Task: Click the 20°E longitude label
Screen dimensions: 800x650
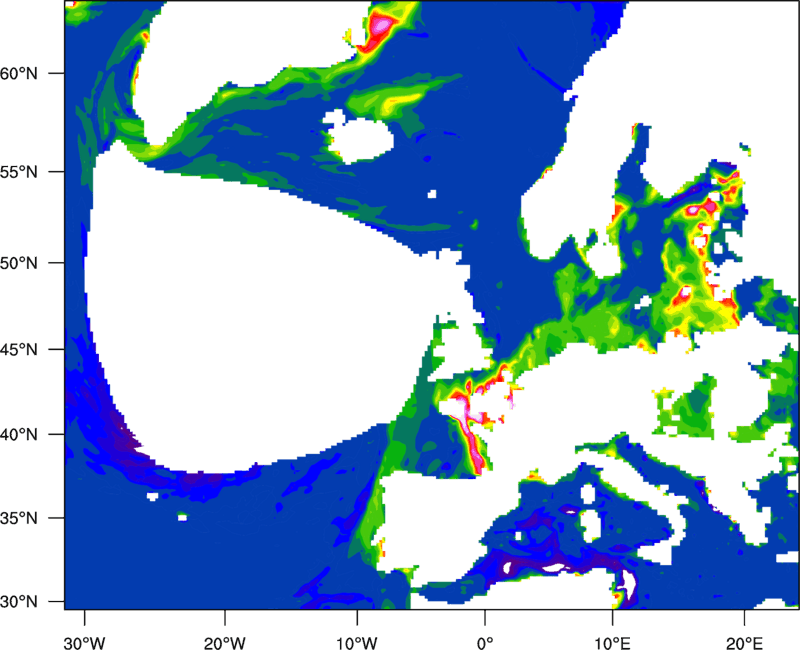Action: (x=744, y=643)
